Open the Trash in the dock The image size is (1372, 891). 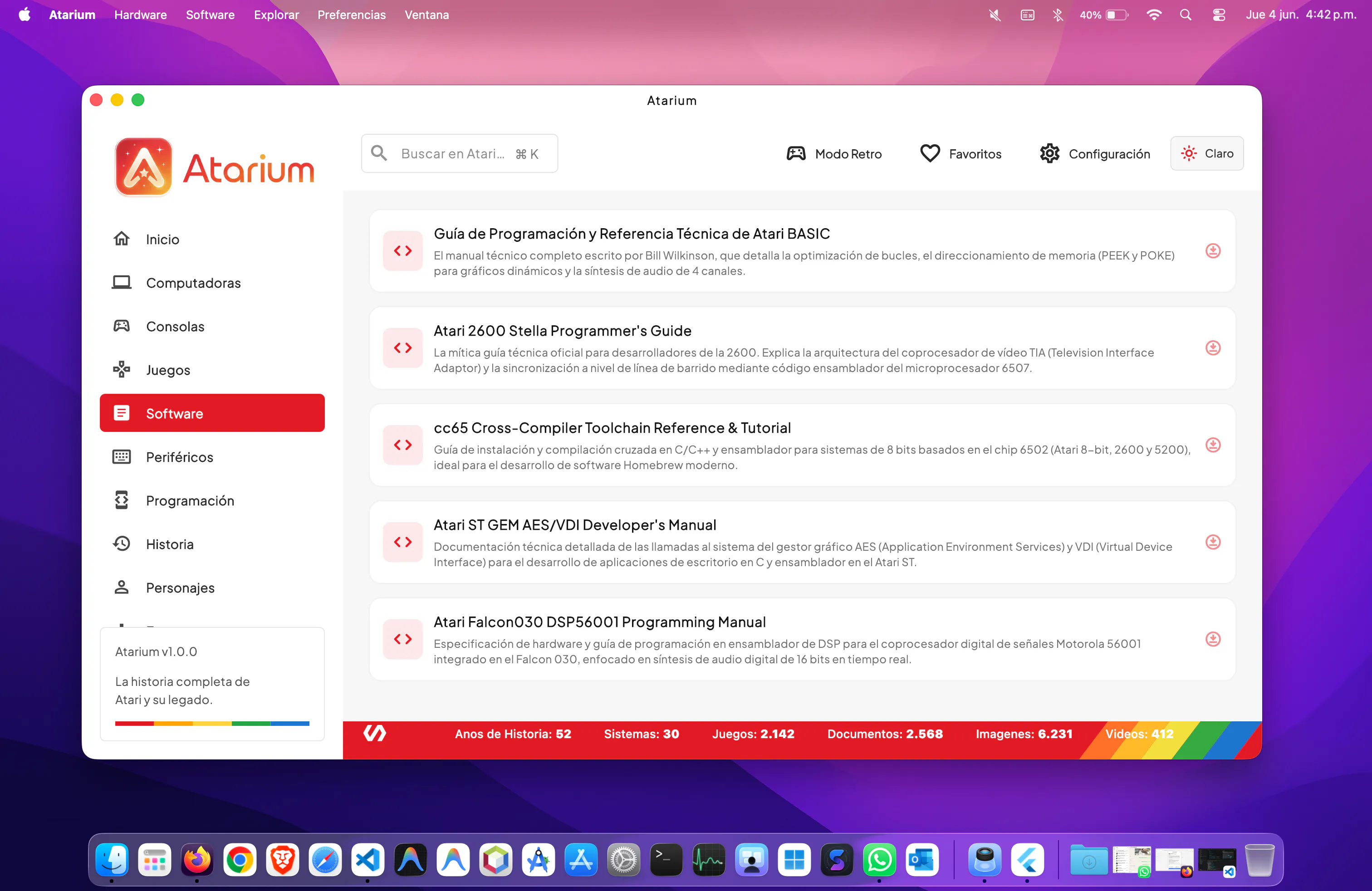1259,860
